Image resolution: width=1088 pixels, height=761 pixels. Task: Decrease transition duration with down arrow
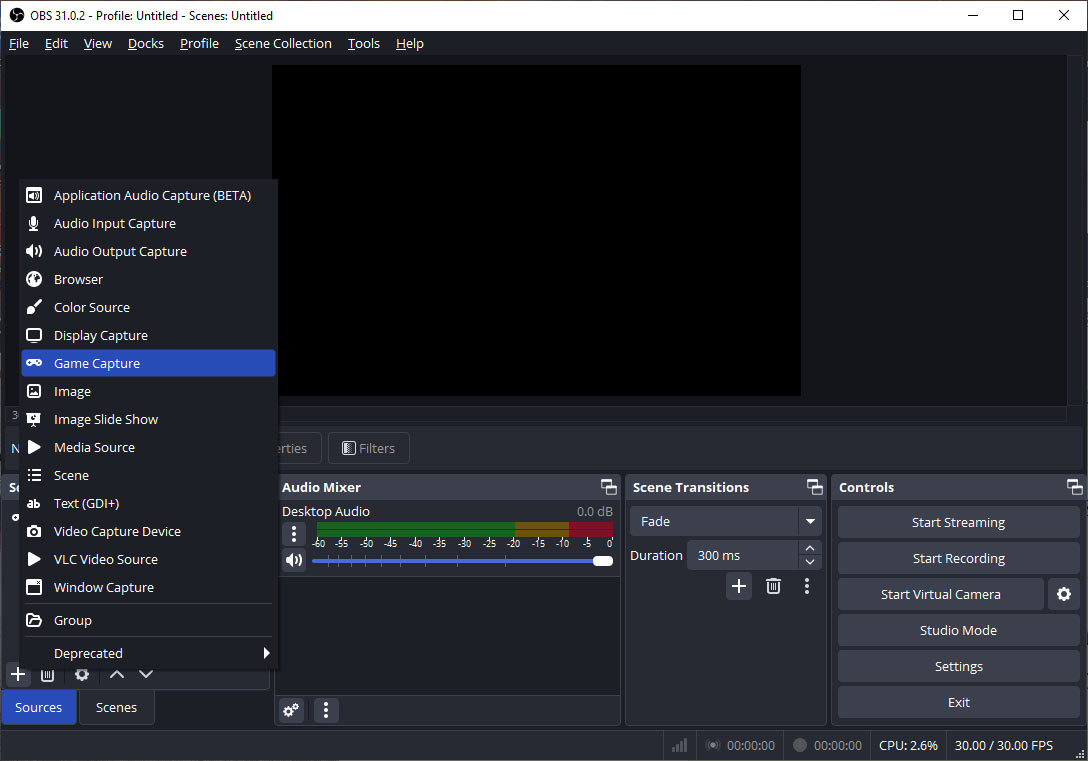coord(810,563)
